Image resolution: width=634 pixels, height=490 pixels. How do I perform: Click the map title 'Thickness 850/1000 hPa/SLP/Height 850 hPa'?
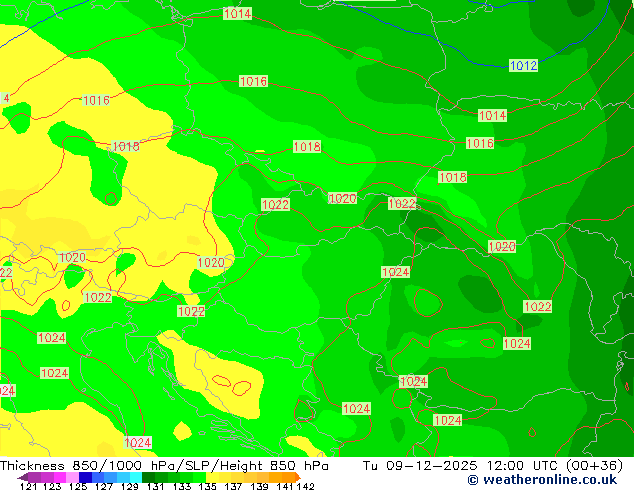point(164,466)
